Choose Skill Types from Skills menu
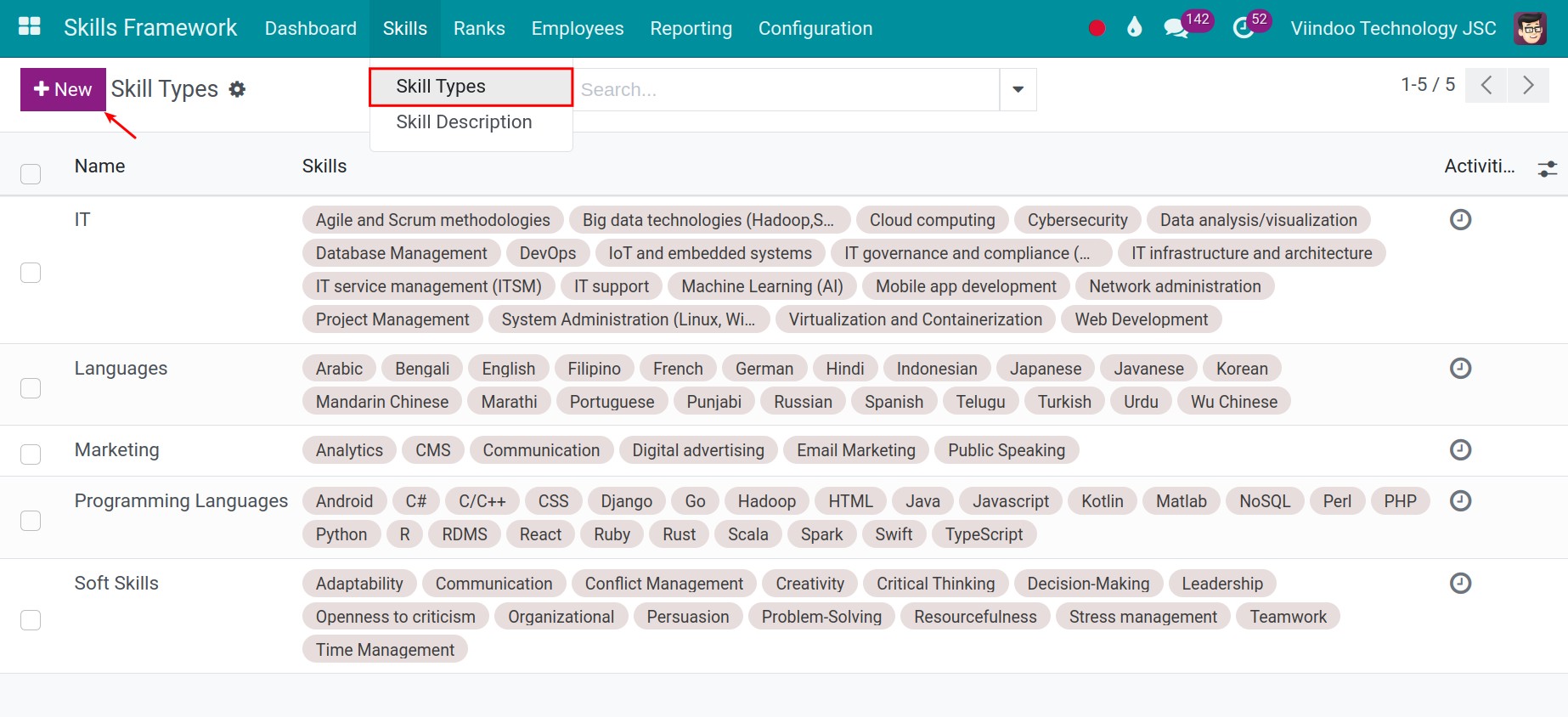The image size is (1568, 717). [x=471, y=87]
